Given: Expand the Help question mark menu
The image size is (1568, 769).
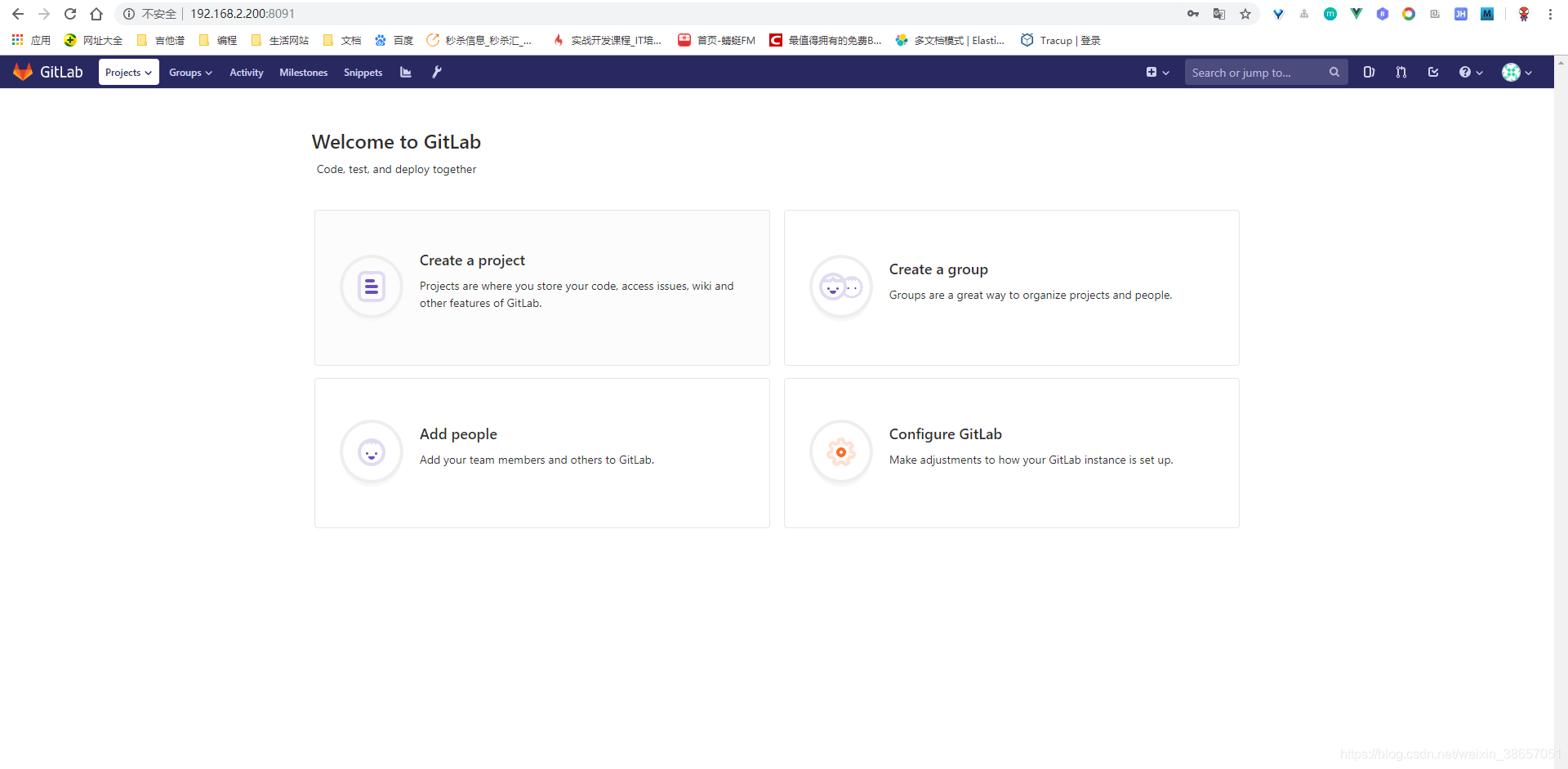Looking at the screenshot, I should (1471, 72).
